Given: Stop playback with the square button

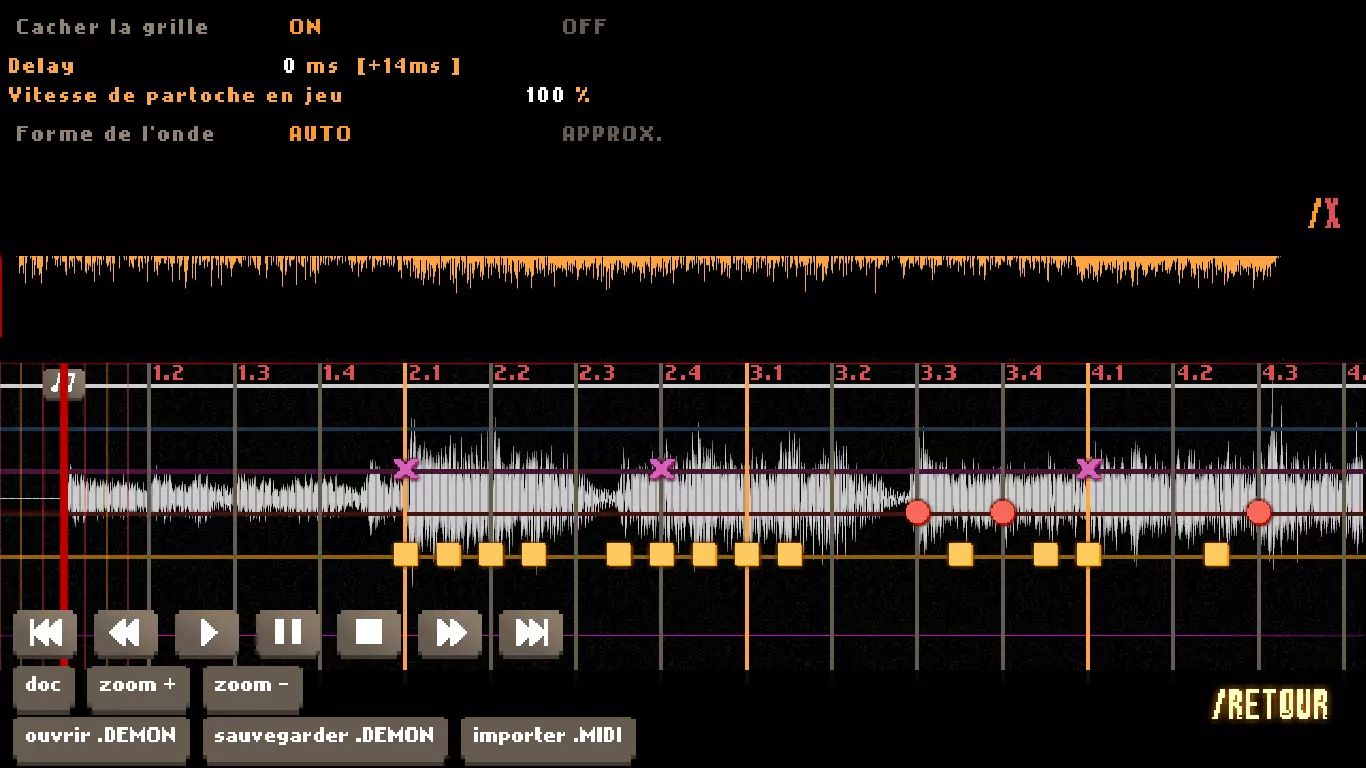Looking at the screenshot, I should coord(369,632).
